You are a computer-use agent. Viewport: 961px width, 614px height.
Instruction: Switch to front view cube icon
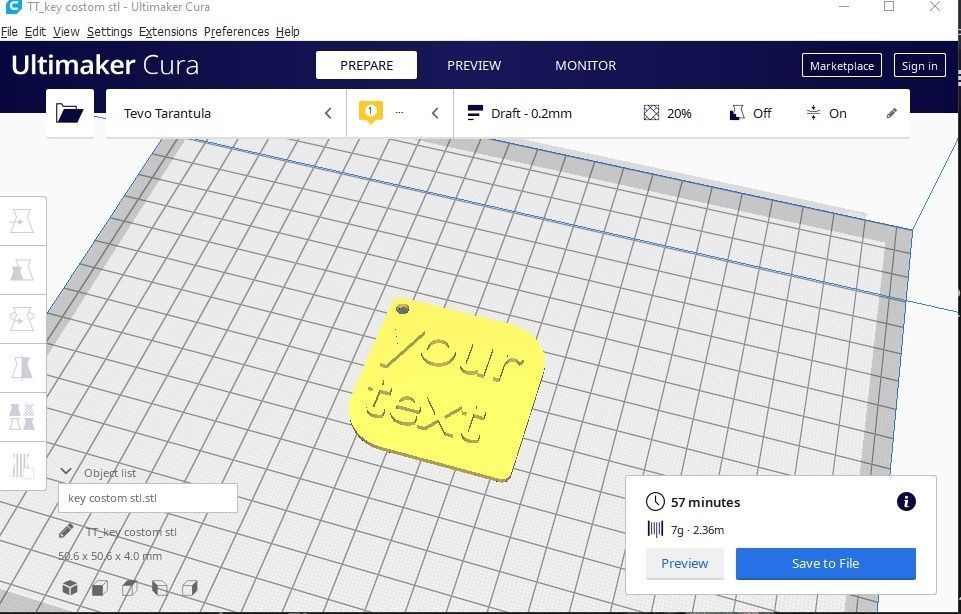click(x=99, y=588)
